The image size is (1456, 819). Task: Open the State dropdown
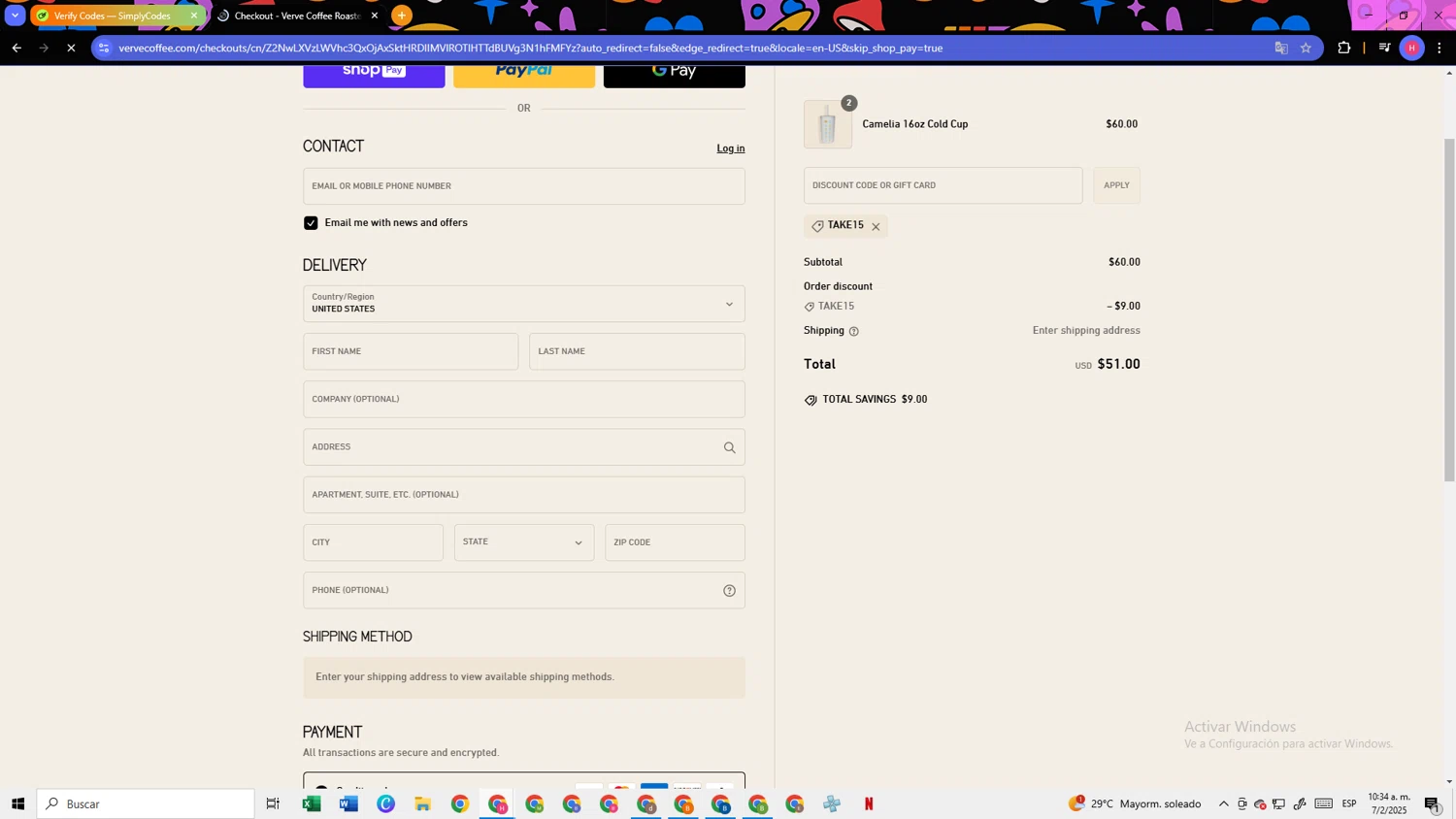(524, 542)
